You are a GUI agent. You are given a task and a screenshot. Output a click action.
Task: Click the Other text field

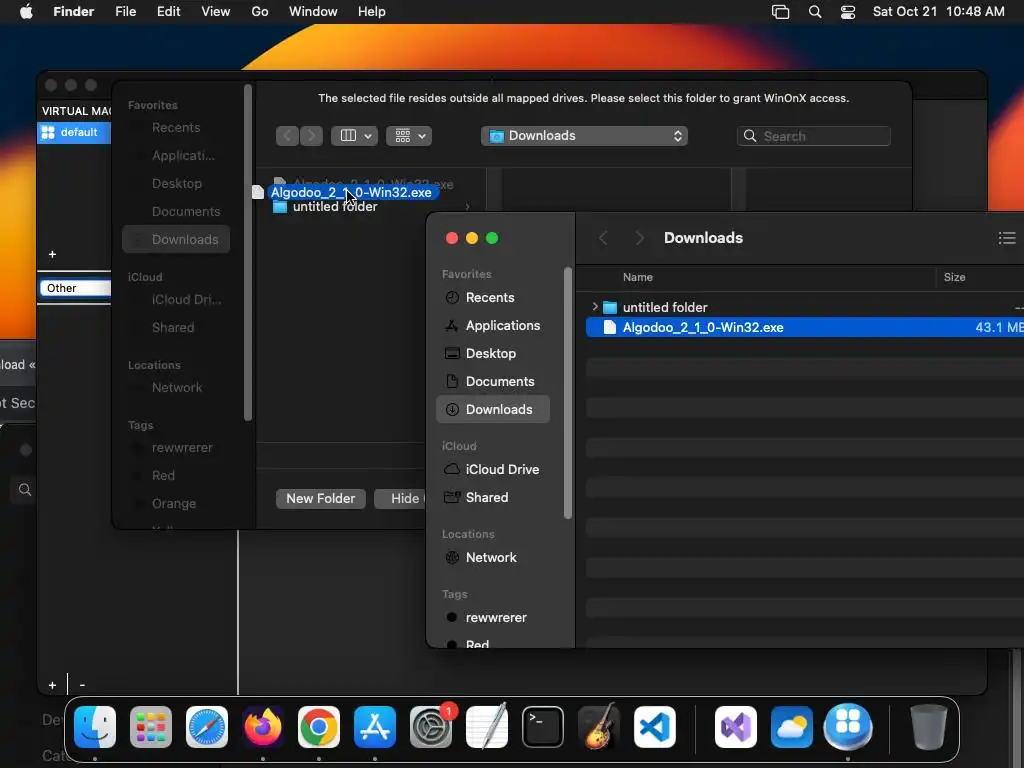[x=75, y=288]
